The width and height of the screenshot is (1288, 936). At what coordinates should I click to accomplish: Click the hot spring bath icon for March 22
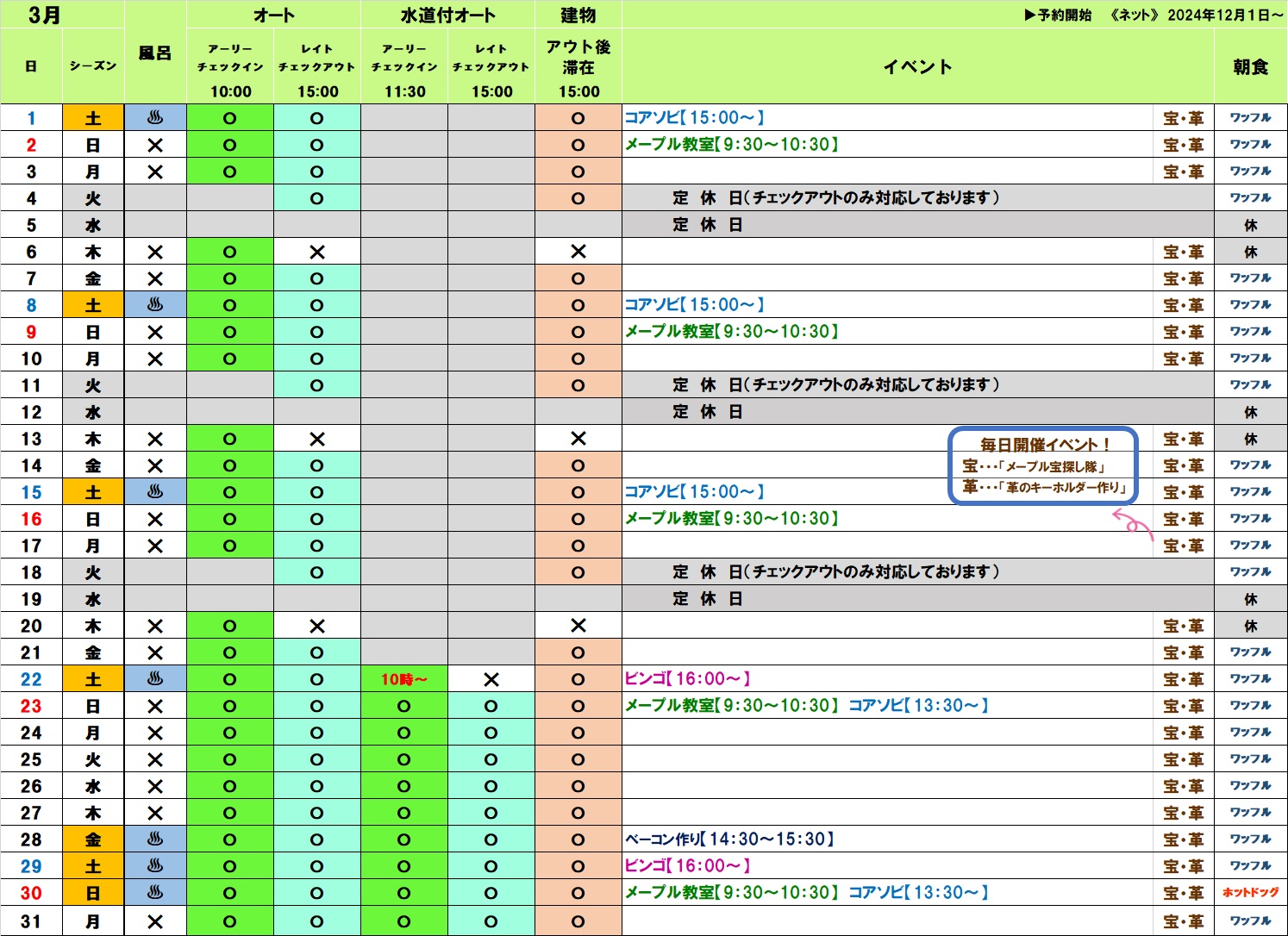[155, 679]
